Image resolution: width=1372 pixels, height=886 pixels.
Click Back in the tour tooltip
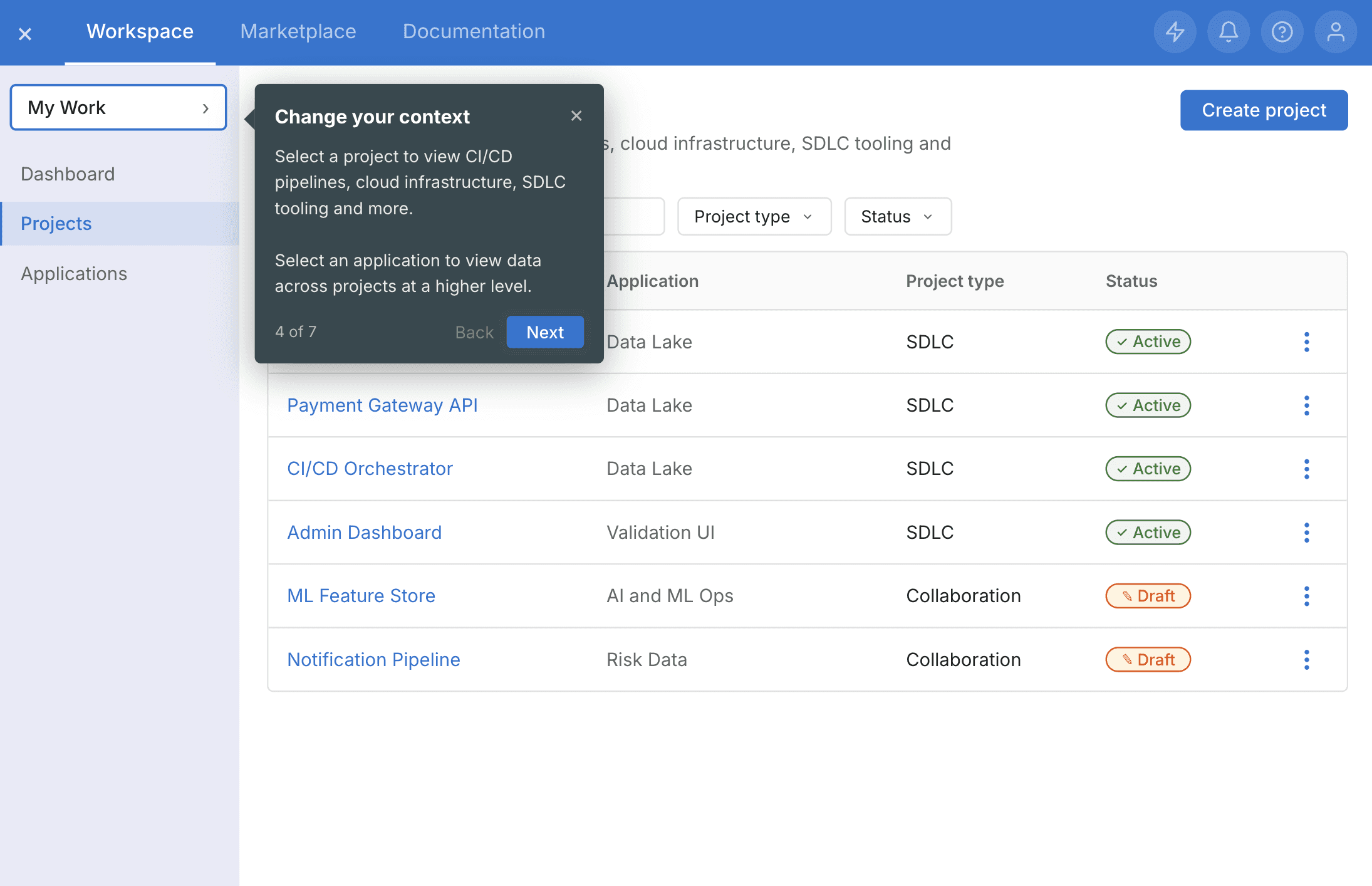click(x=474, y=332)
